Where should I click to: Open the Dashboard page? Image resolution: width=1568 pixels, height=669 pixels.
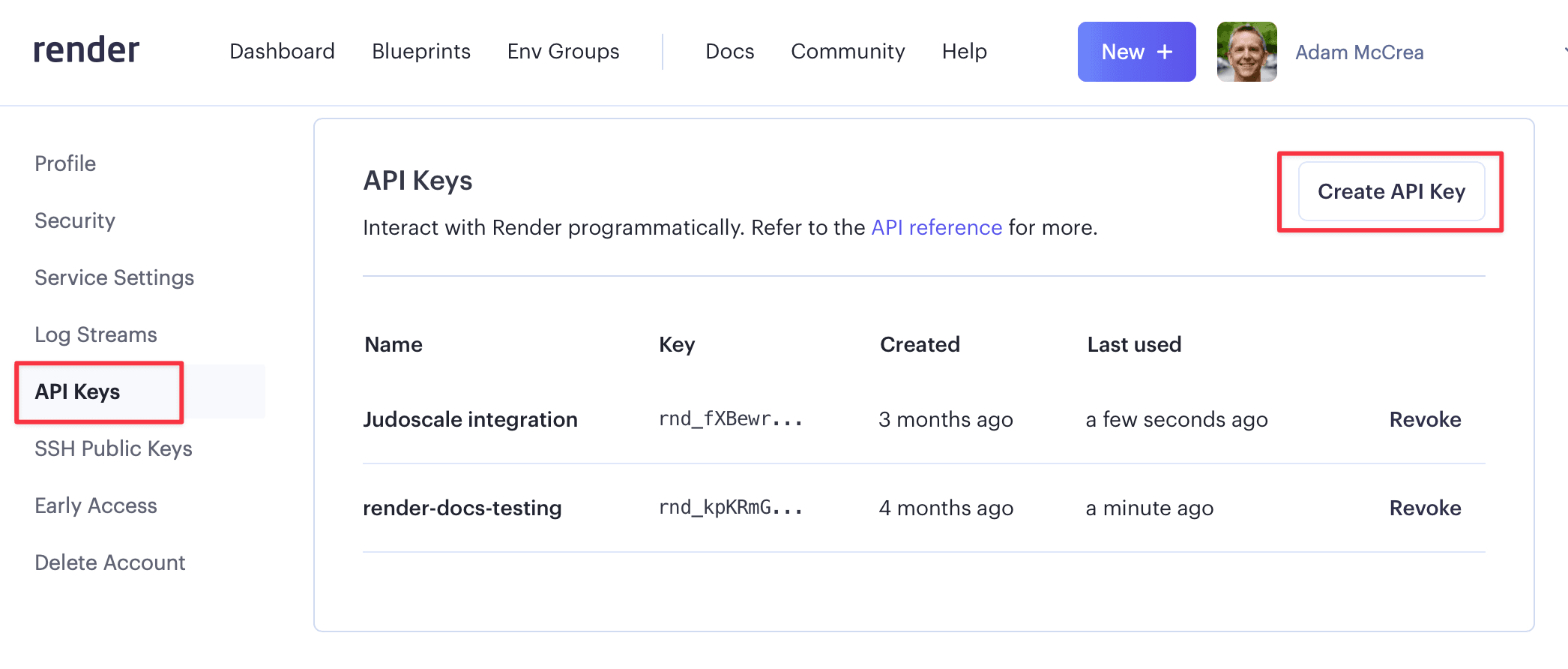(x=282, y=51)
